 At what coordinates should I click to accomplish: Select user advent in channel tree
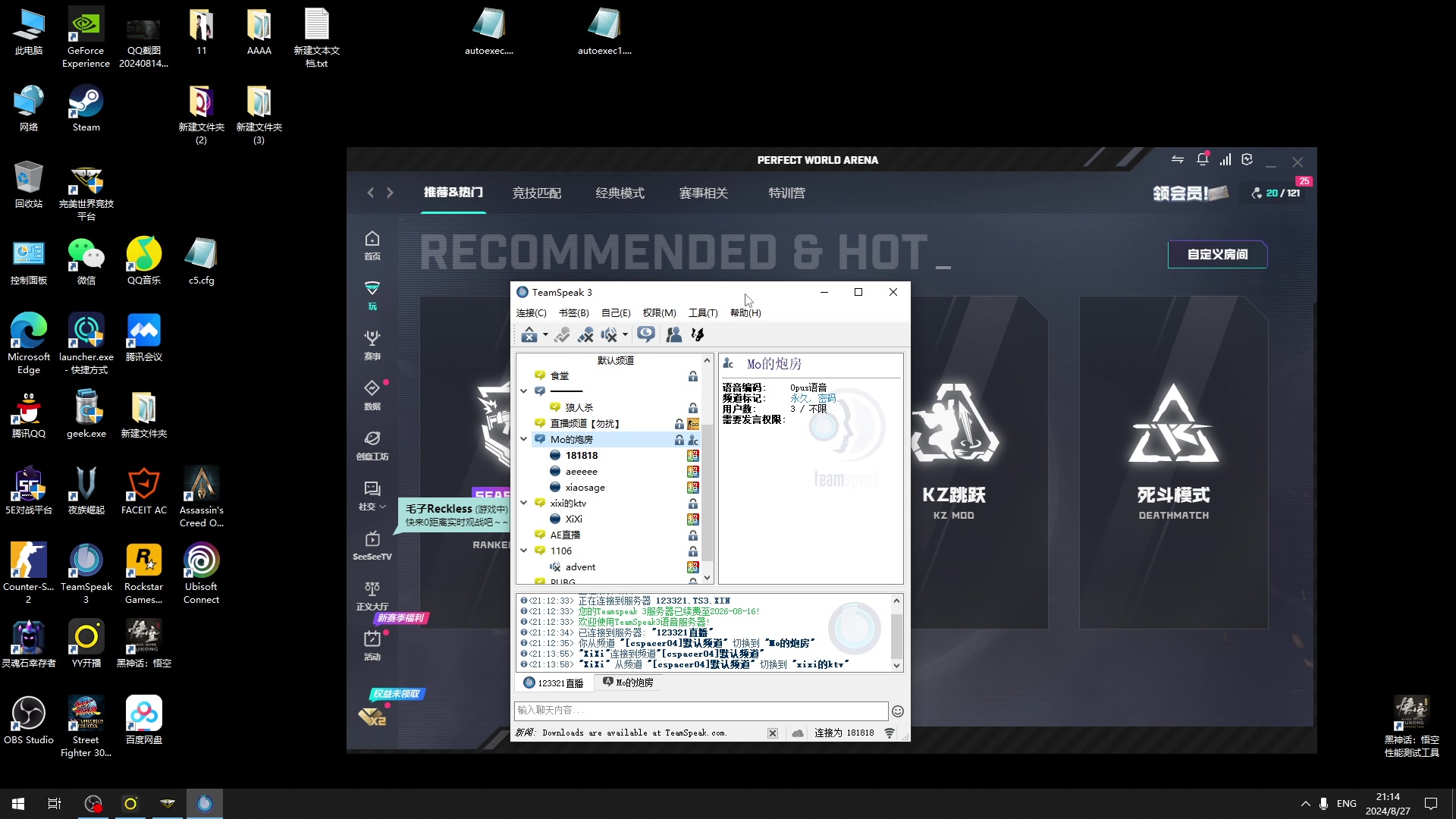580,566
